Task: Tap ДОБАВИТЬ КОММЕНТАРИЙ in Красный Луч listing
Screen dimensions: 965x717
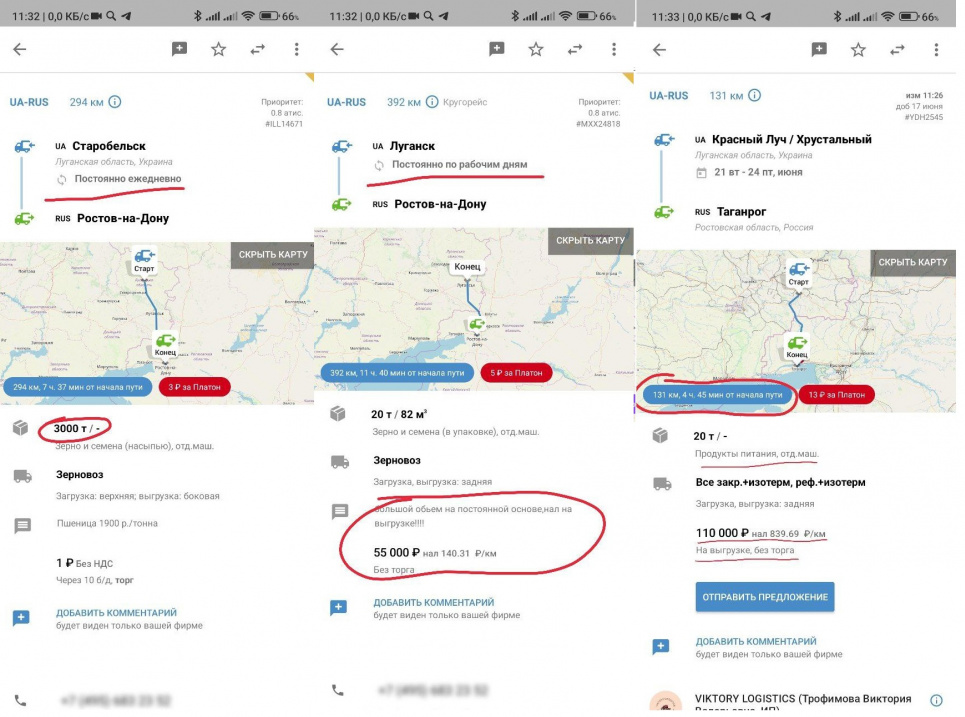Action: click(x=756, y=641)
